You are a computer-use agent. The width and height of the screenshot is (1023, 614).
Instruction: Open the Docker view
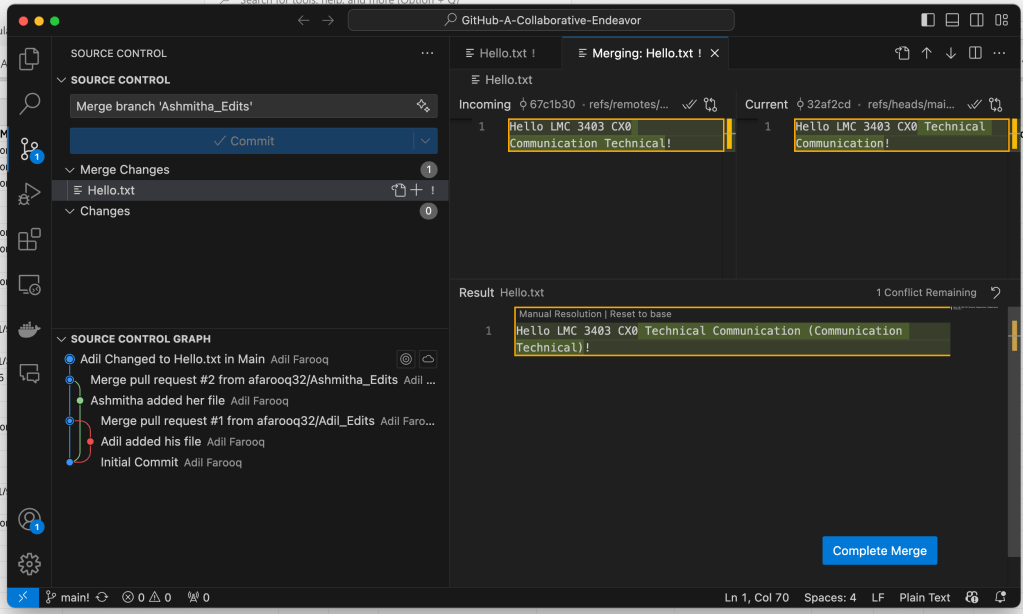click(x=29, y=330)
